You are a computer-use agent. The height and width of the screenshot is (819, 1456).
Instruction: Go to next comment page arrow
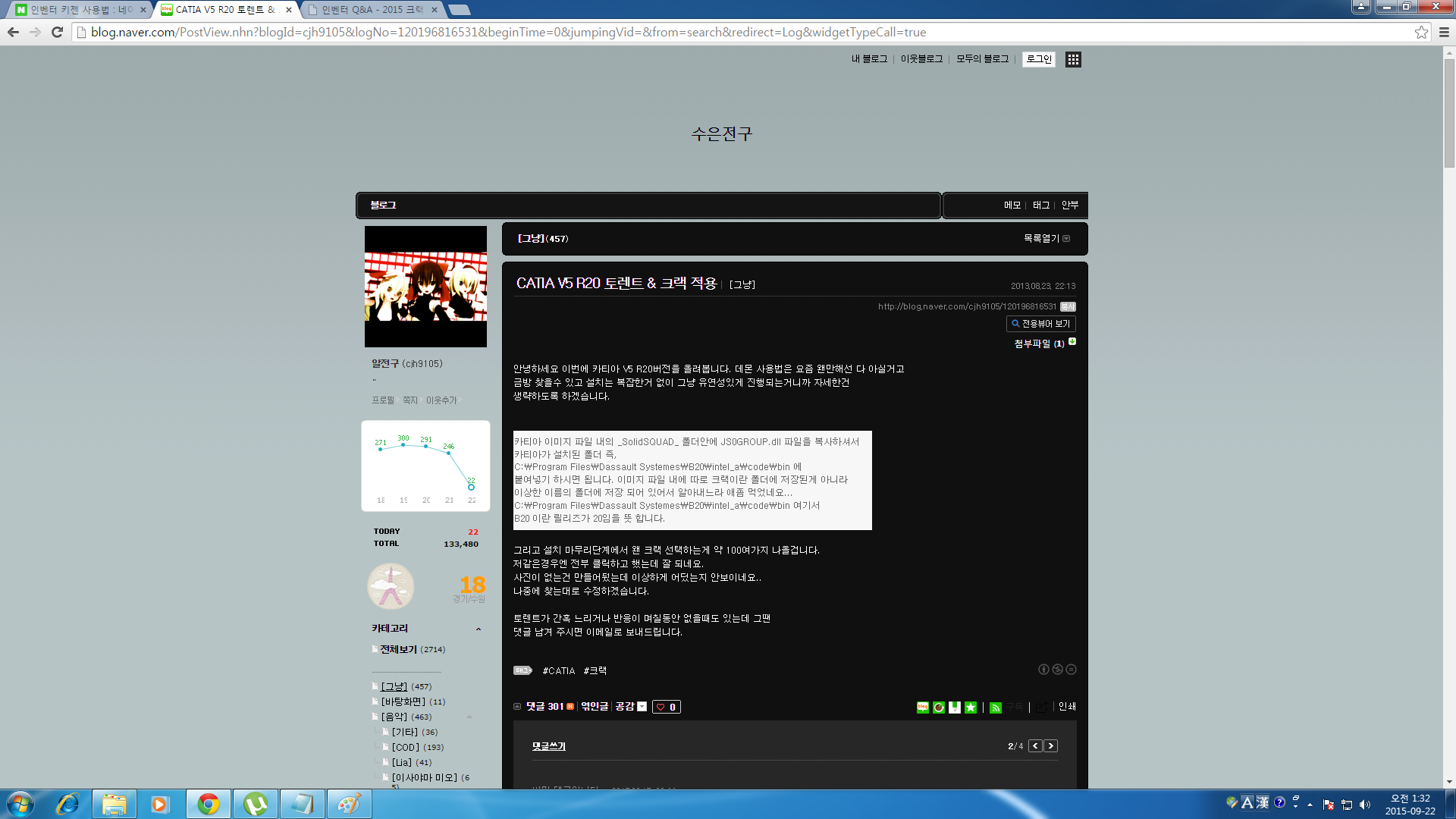pyautogui.click(x=1050, y=746)
